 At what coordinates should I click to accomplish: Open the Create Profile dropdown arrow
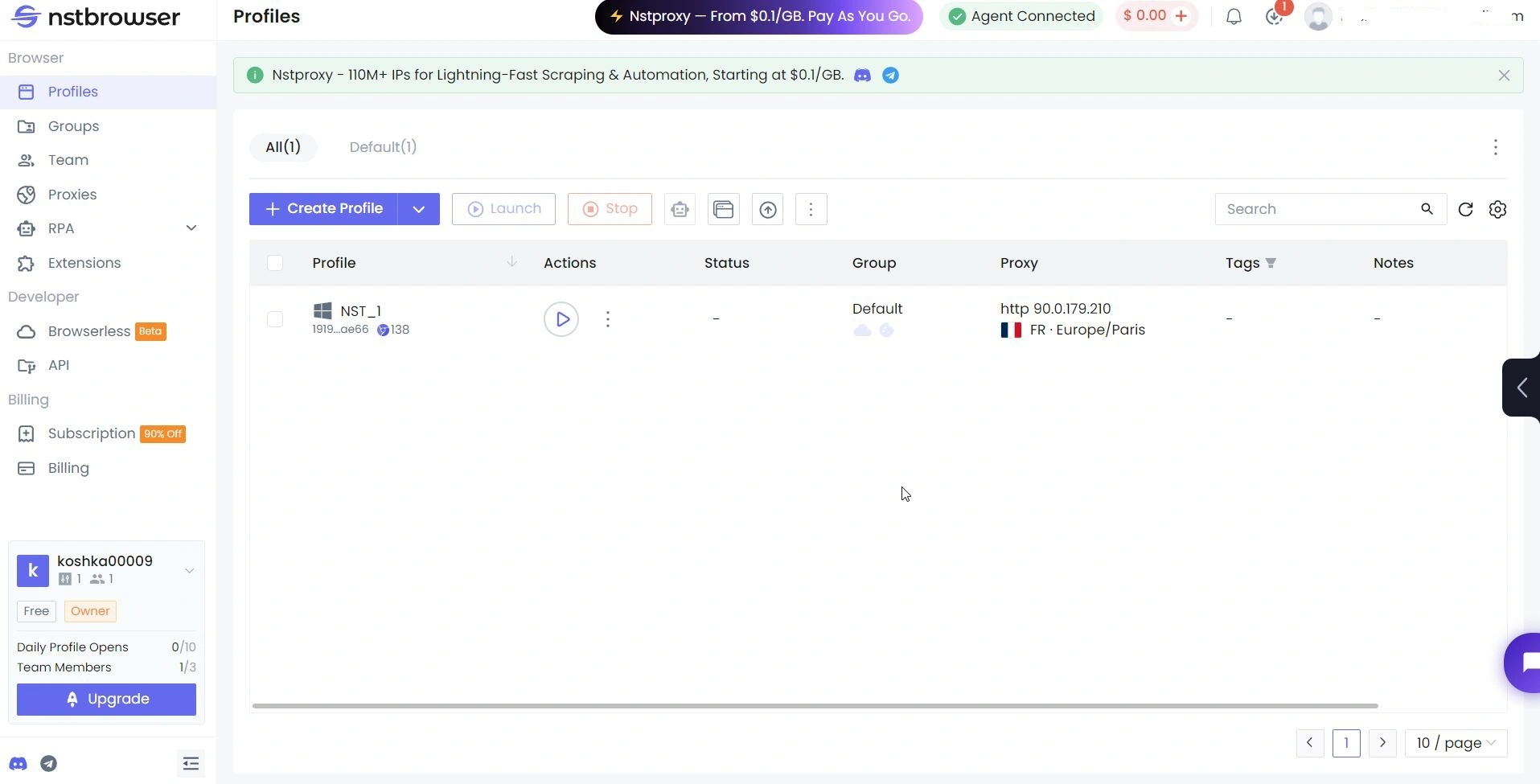[418, 209]
